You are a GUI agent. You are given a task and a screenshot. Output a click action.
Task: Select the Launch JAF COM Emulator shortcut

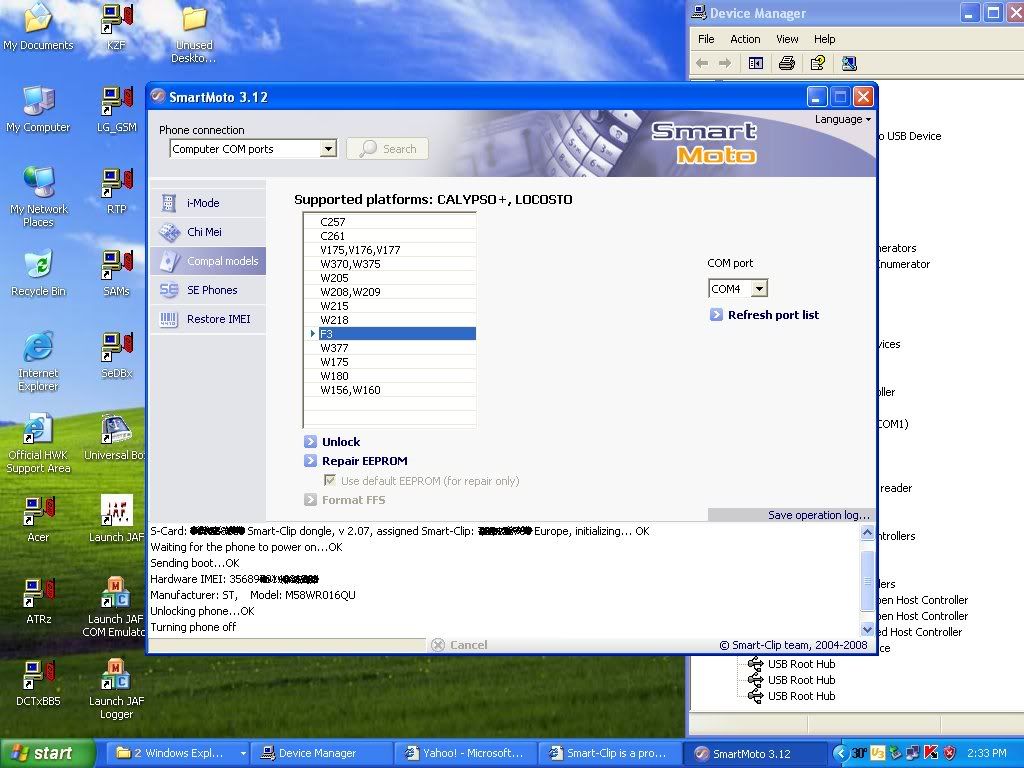[x=116, y=607]
